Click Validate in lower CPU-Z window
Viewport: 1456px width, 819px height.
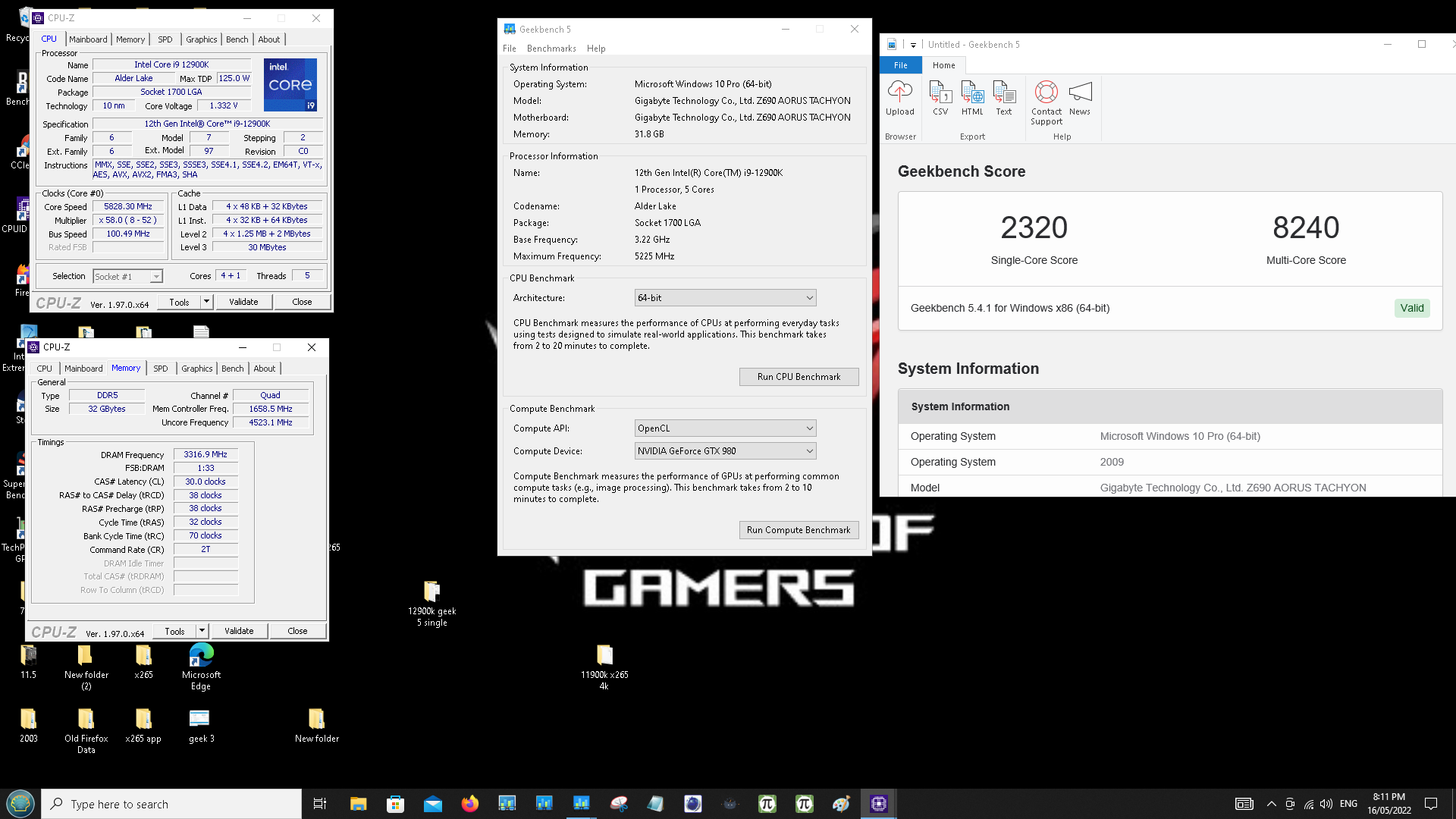click(x=240, y=631)
